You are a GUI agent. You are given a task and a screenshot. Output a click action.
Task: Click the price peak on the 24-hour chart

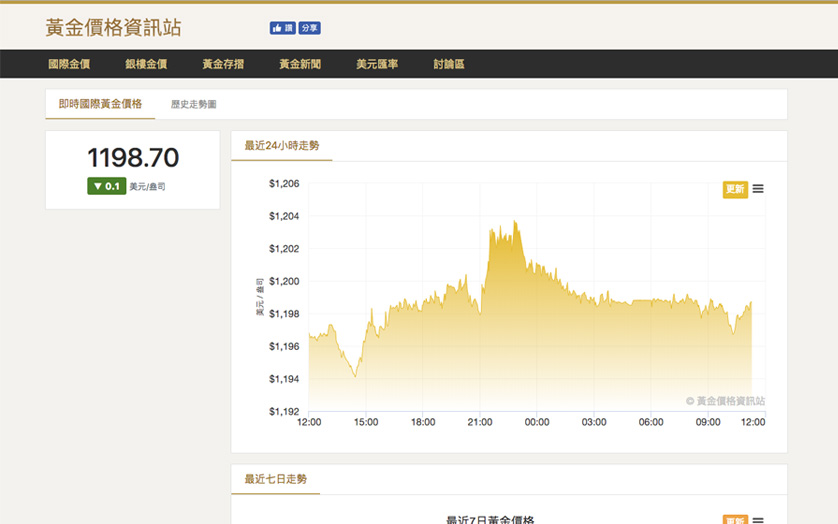tap(515, 223)
